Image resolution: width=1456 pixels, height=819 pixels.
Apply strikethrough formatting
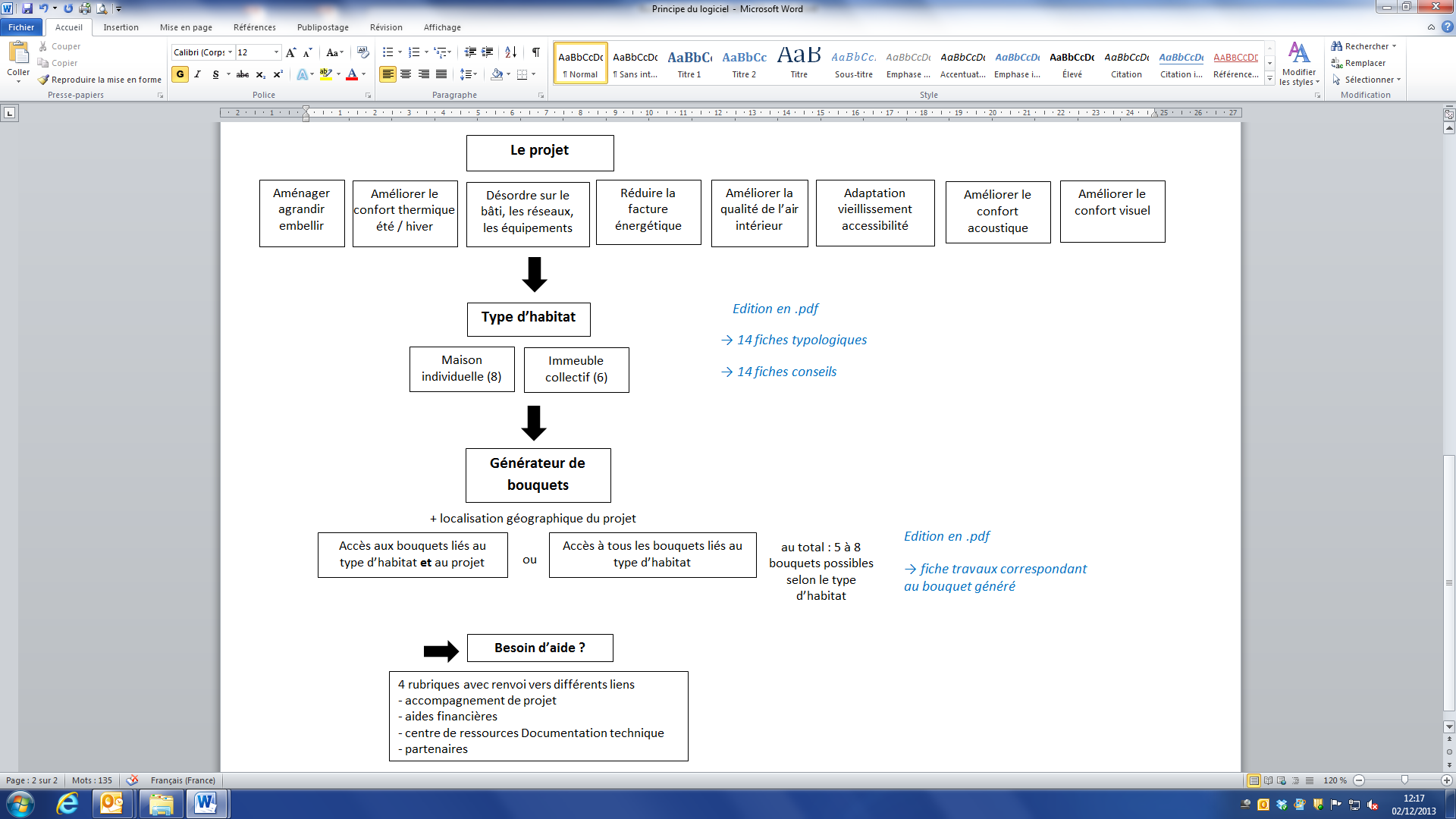coord(243,74)
